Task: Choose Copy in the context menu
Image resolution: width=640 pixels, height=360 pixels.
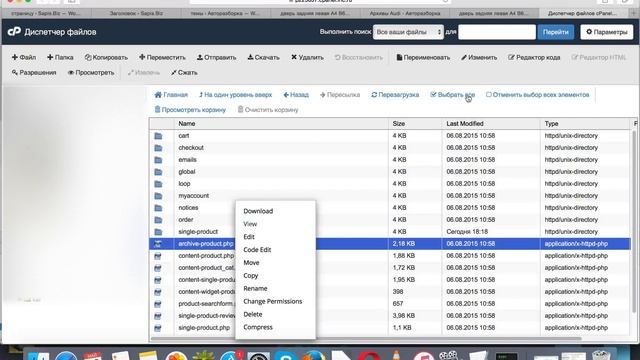Action: (251, 276)
